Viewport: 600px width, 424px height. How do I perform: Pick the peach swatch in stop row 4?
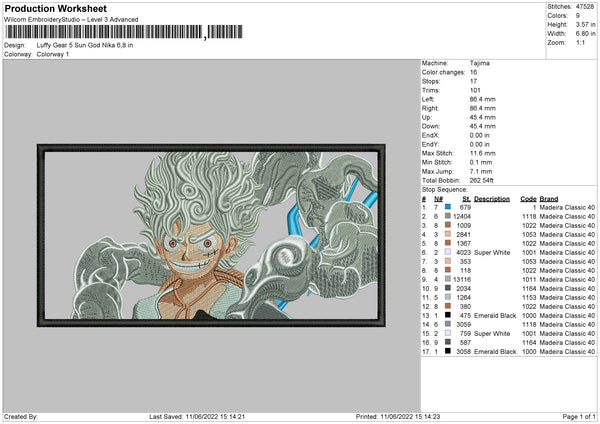coord(448,234)
